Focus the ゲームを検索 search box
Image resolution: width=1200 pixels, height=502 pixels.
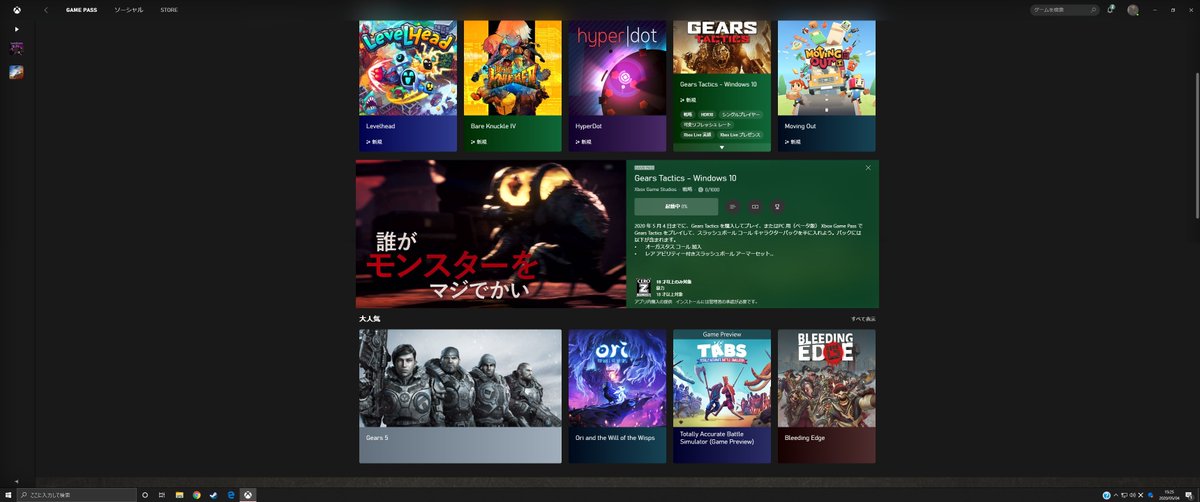[x=1064, y=9]
